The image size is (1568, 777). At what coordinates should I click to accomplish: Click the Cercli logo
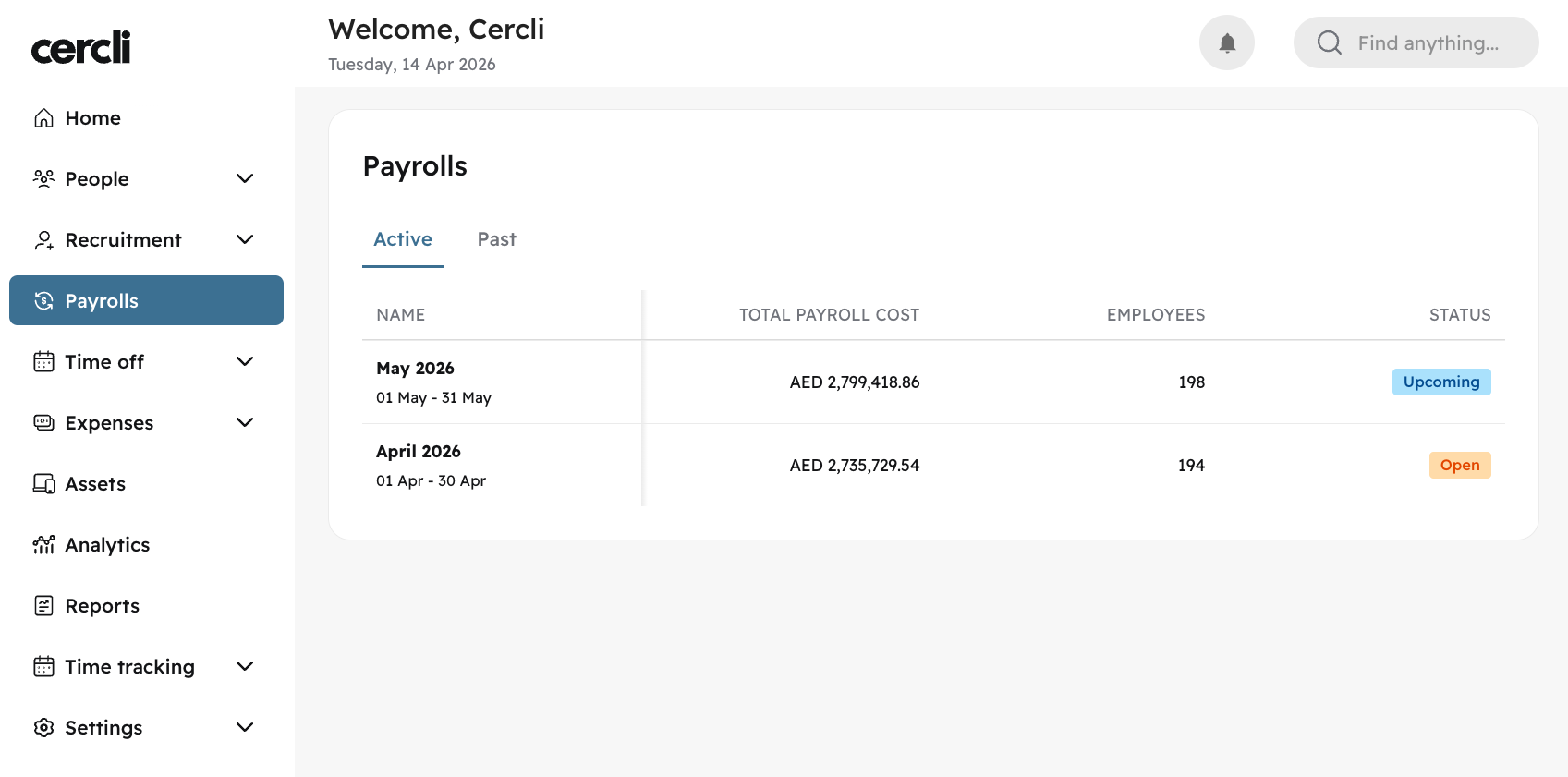[x=81, y=48]
